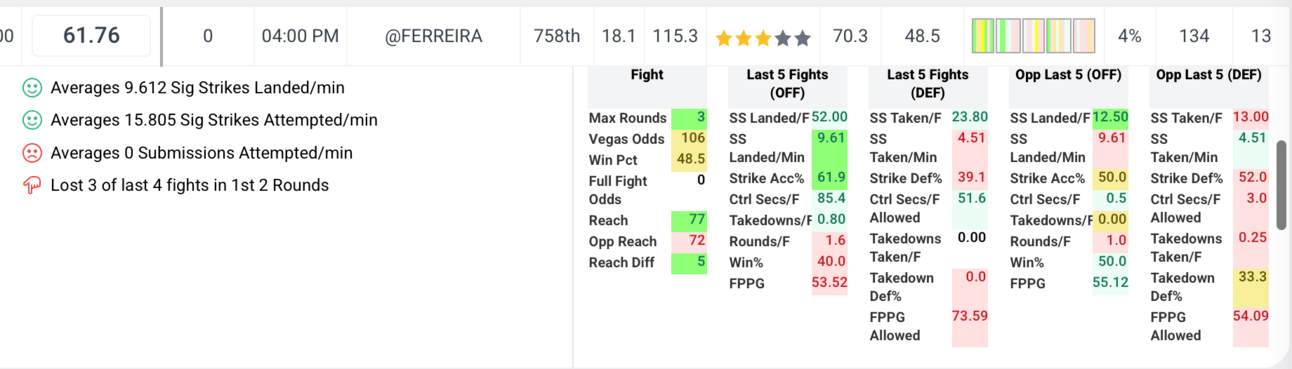The width and height of the screenshot is (1292, 369).
Task: Open the @FERREIRA opponent link
Action: pos(433,36)
